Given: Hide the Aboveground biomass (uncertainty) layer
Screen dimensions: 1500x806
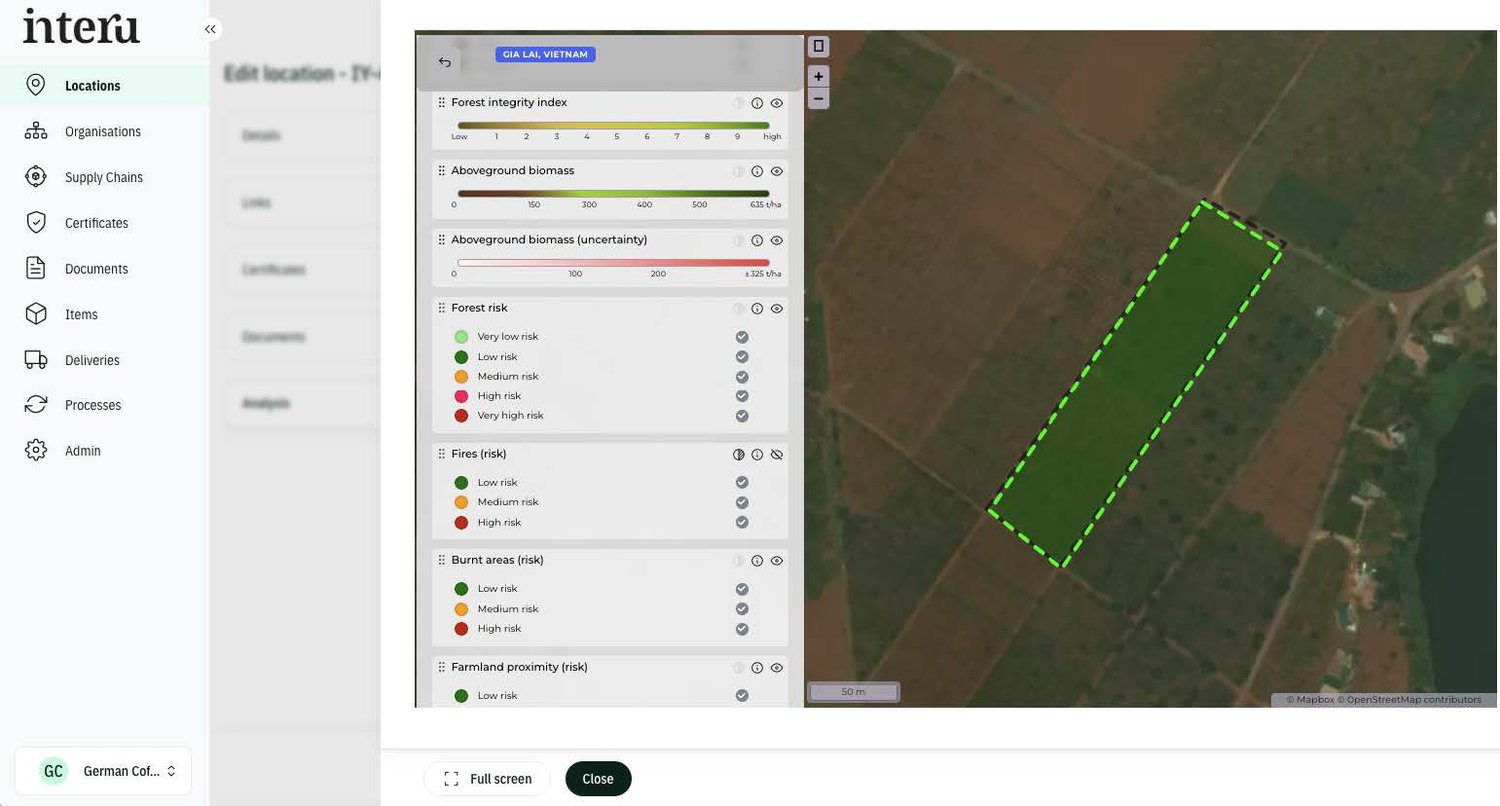Looking at the screenshot, I should [777, 240].
